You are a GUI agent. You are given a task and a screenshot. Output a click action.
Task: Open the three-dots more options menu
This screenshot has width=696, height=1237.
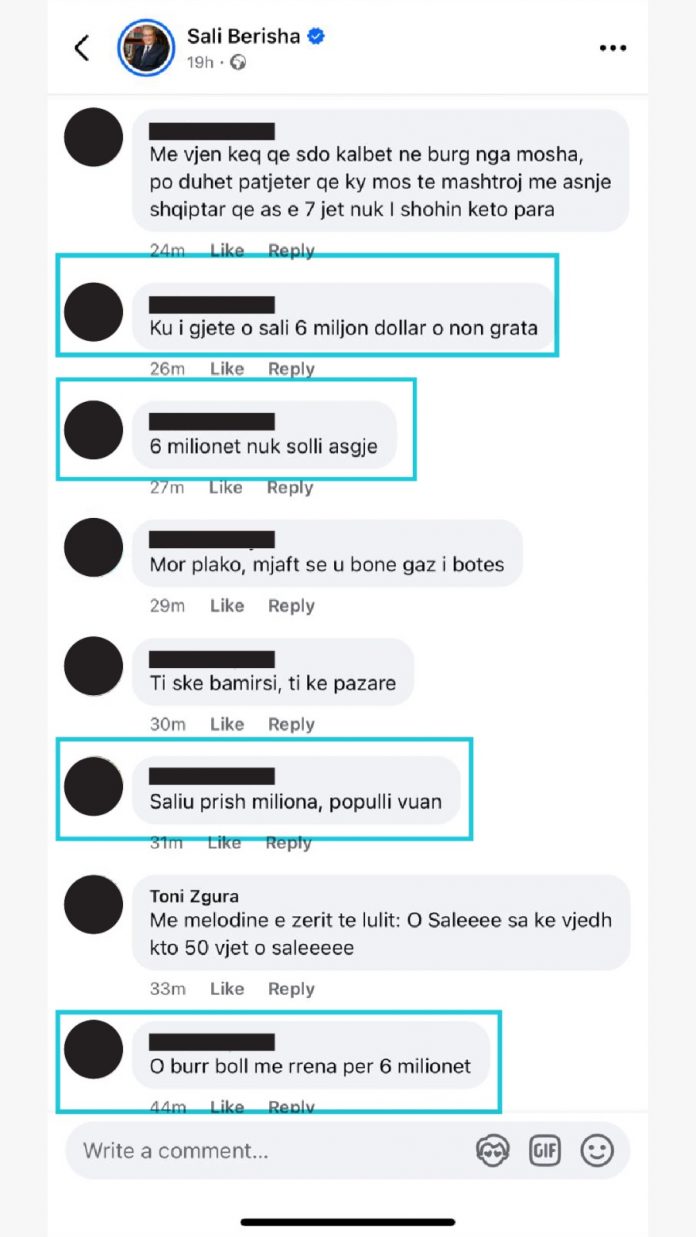[x=613, y=47]
